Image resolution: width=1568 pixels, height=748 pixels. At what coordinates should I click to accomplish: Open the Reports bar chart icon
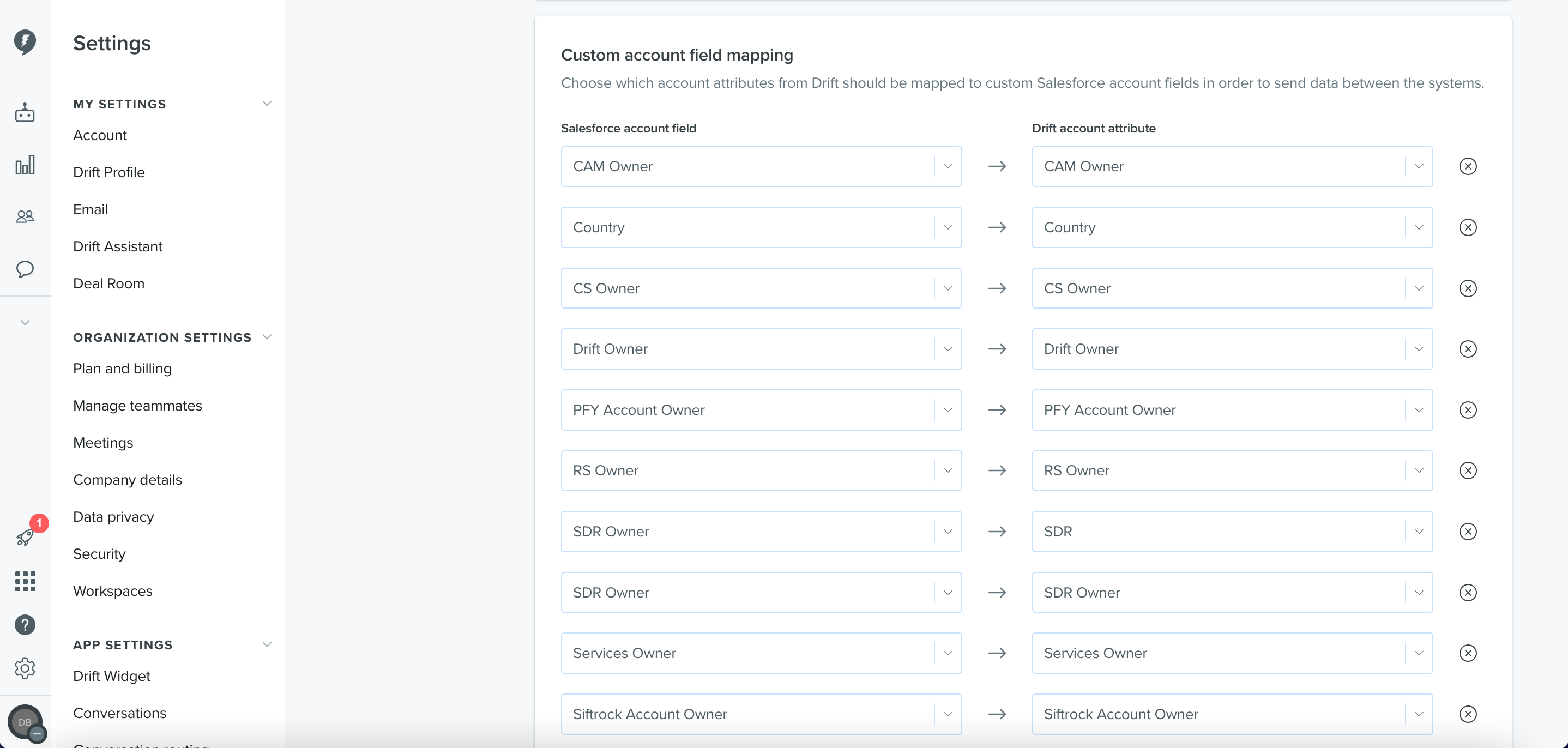[x=25, y=164]
